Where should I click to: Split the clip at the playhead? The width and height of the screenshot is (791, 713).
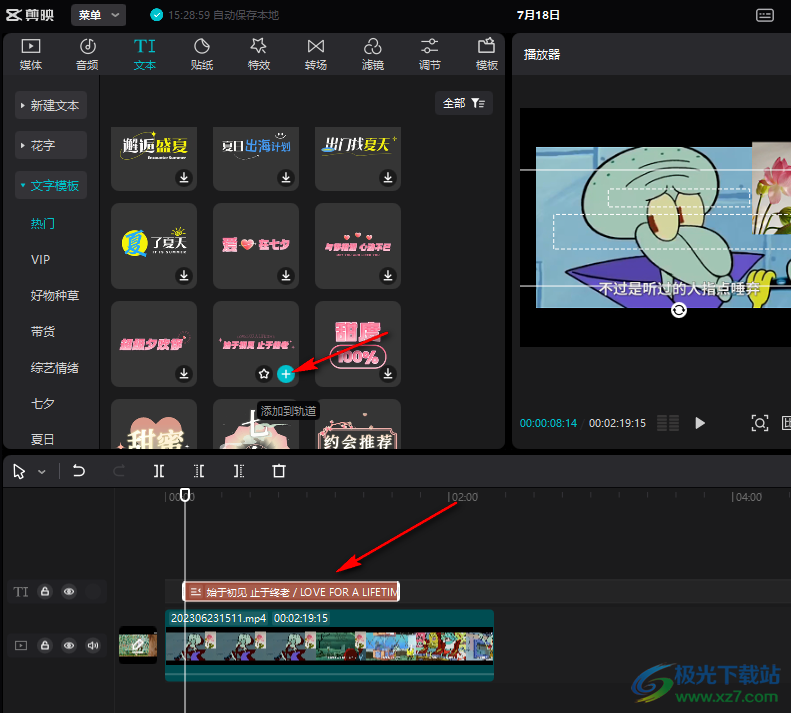(x=159, y=471)
